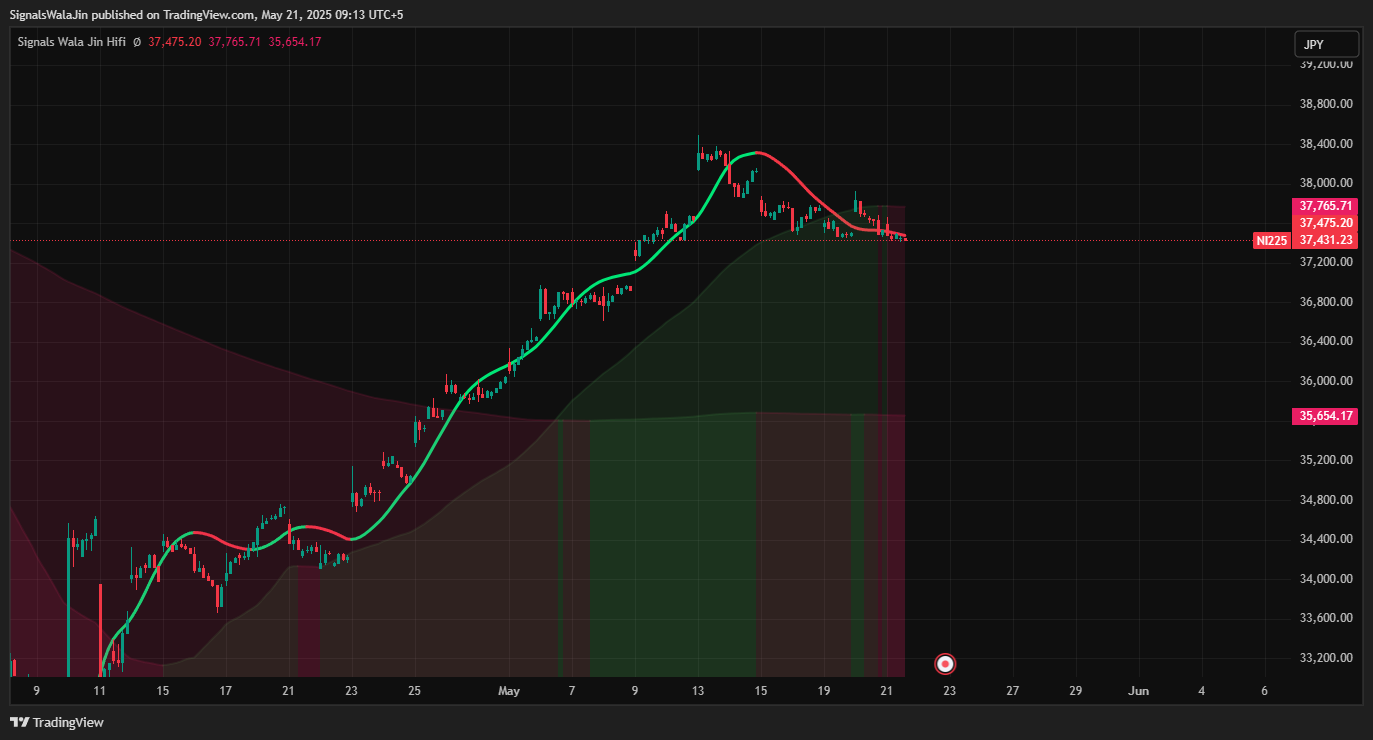The width and height of the screenshot is (1373, 740).
Task: Click the TradingView logo at bottom left
Action: tap(57, 722)
